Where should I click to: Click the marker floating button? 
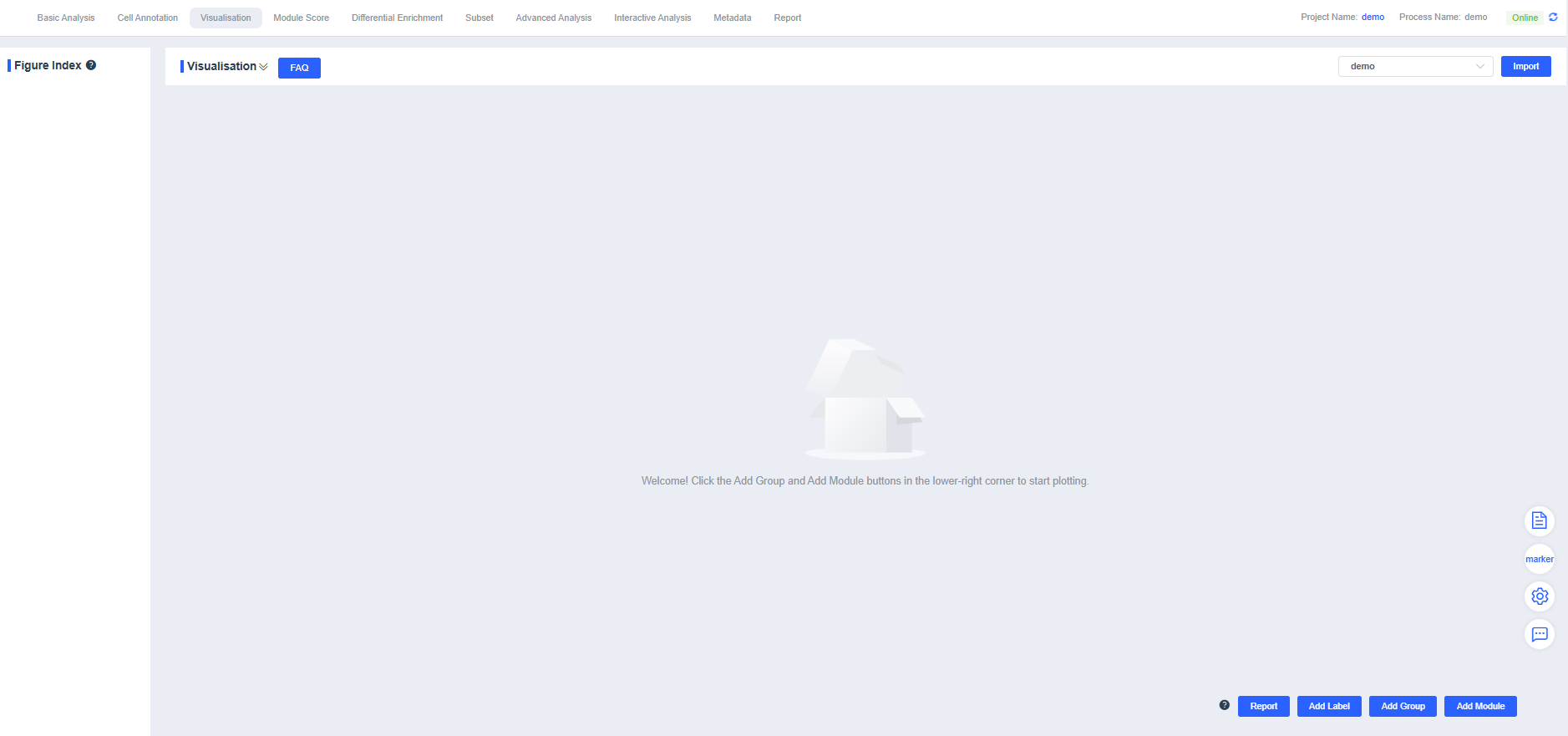tap(1539, 559)
